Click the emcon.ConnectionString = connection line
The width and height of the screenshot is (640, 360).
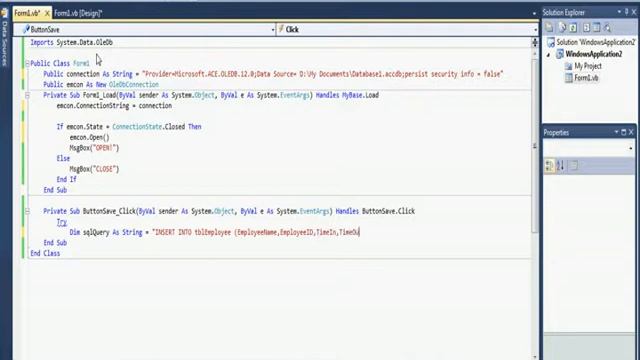(114, 106)
